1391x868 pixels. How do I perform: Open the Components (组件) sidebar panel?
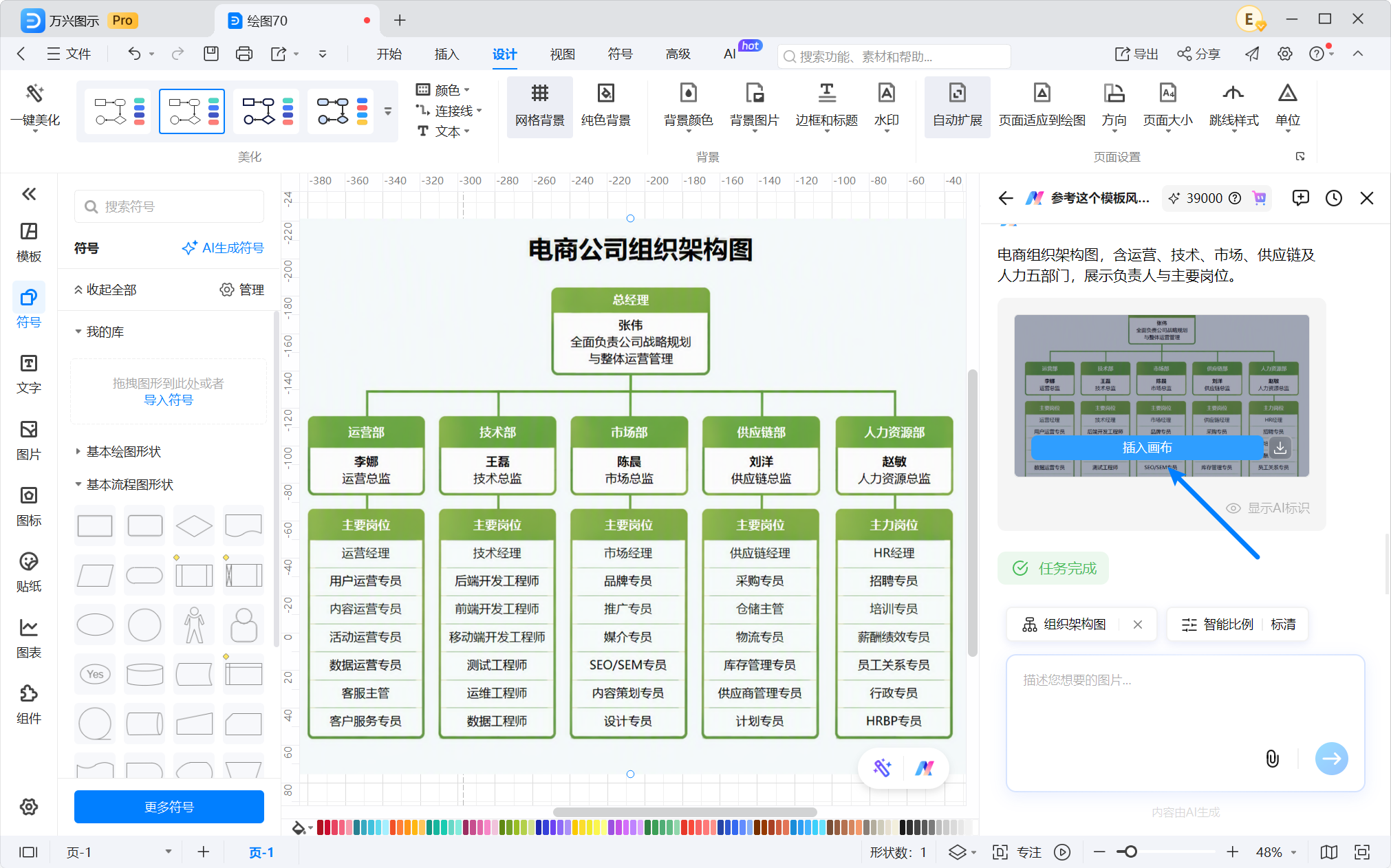pos(28,704)
